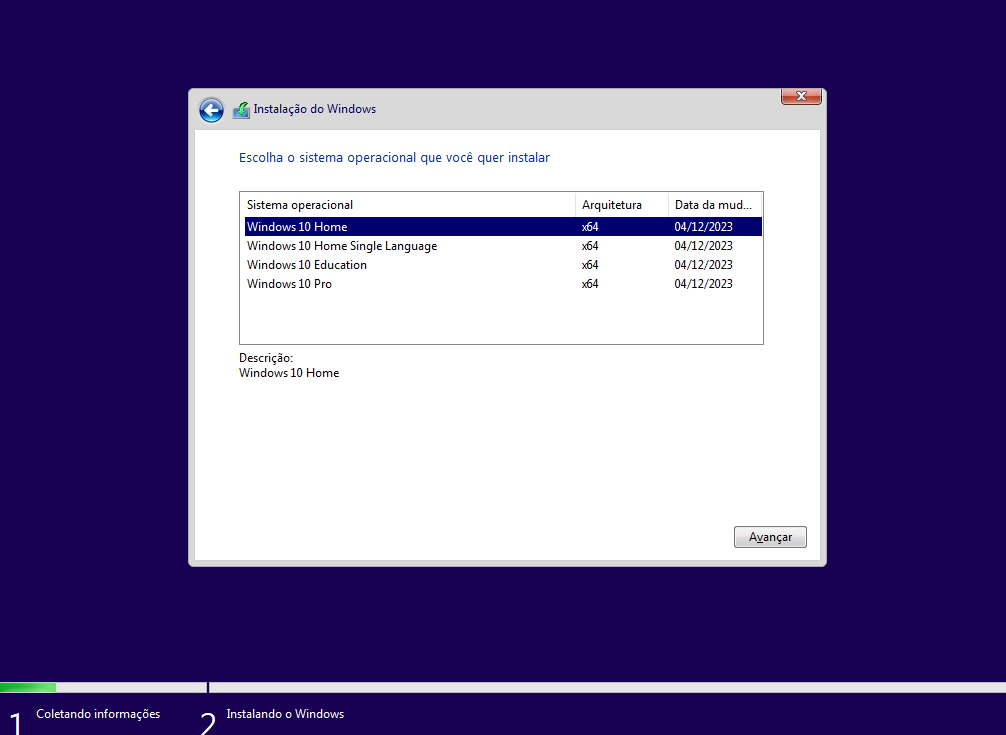This screenshot has width=1006, height=735.
Task: Pick Windows 10 Pro edition
Action: (289, 284)
